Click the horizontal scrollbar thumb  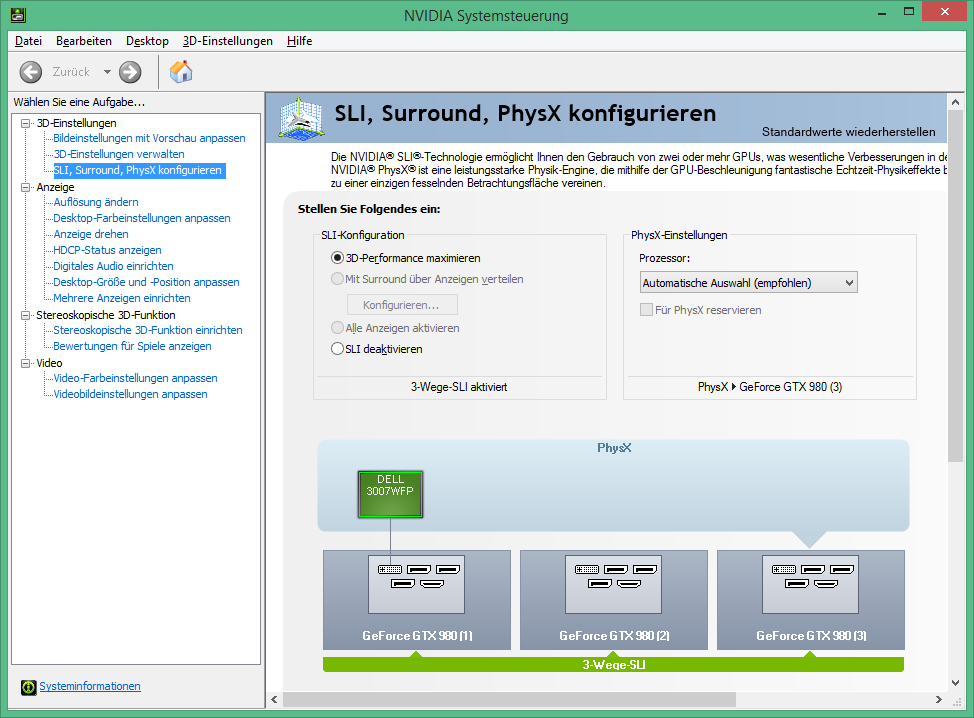point(509,699)
